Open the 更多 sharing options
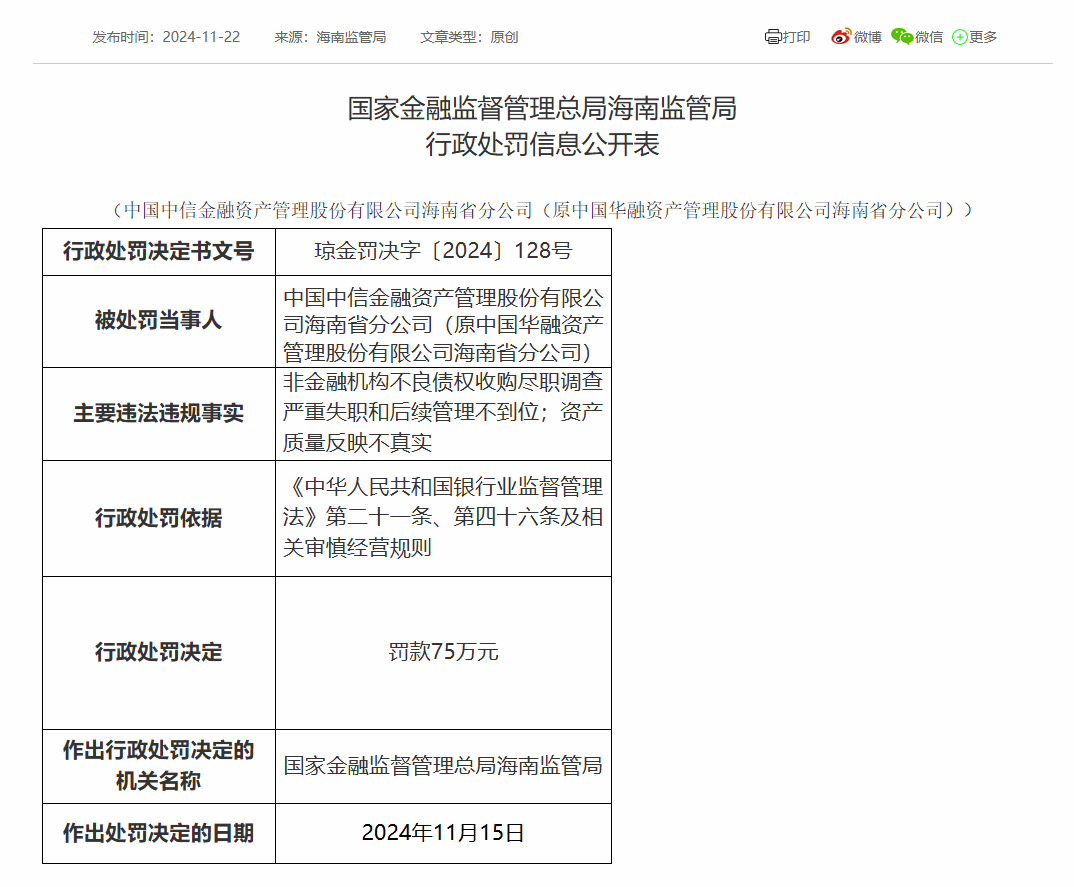 [x=983, y=37]
